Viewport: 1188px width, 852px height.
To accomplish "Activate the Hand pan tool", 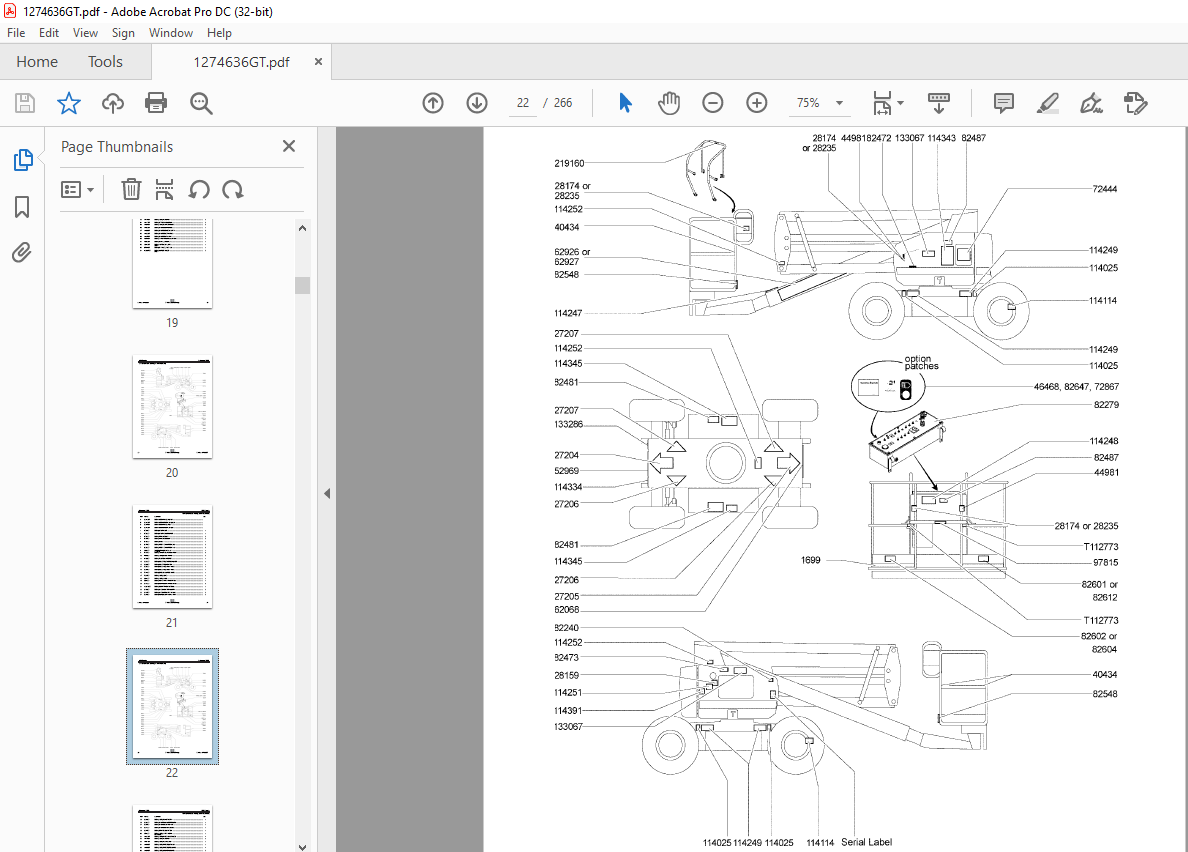I will tap(669, 103).
